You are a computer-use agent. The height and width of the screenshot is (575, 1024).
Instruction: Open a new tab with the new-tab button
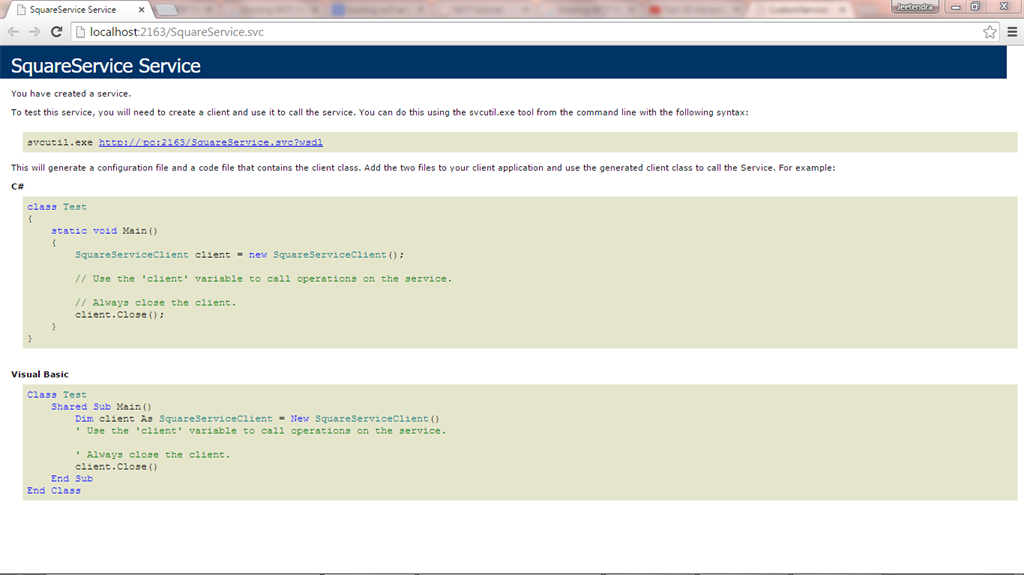(166, 10)
